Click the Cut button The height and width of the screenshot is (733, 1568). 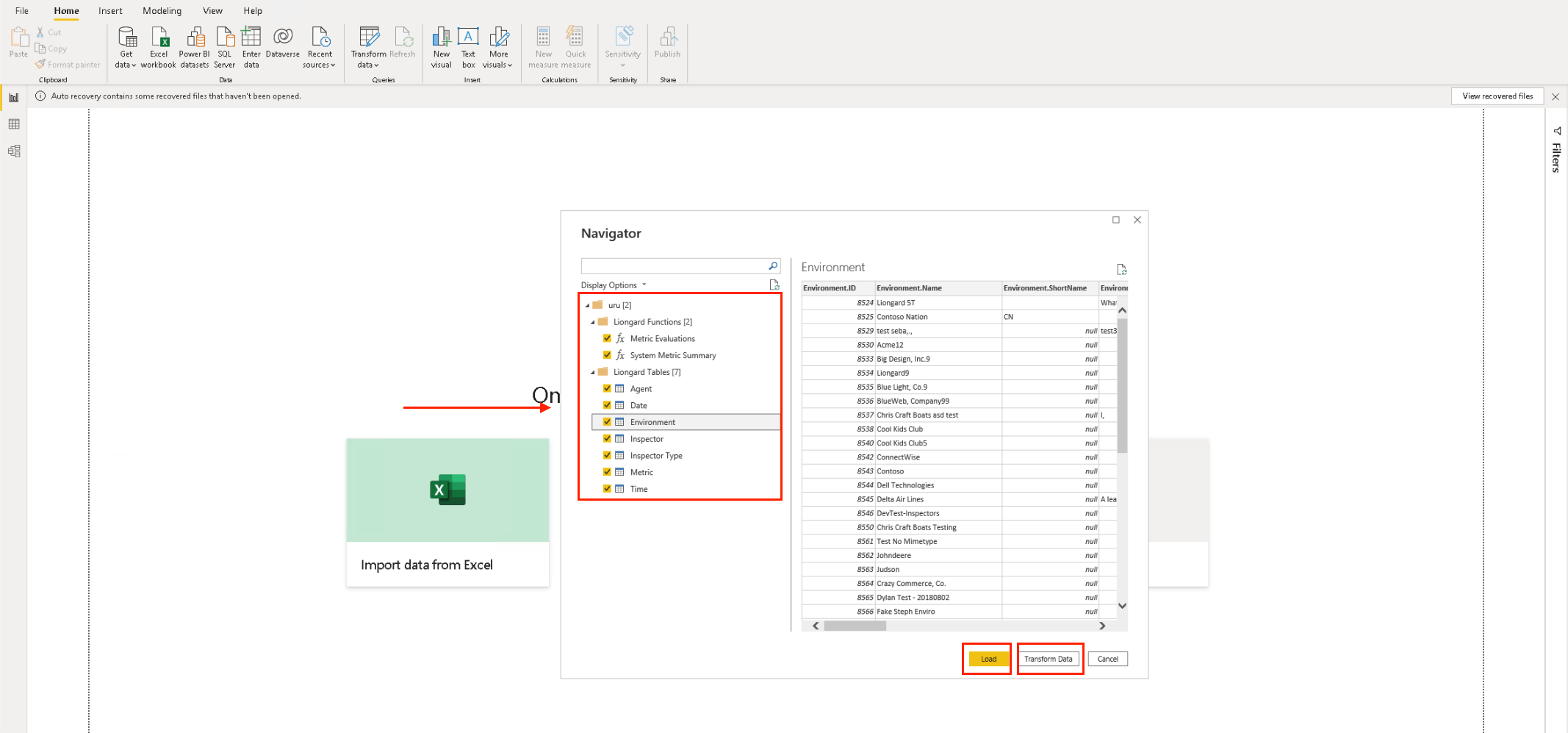point(49,32)
